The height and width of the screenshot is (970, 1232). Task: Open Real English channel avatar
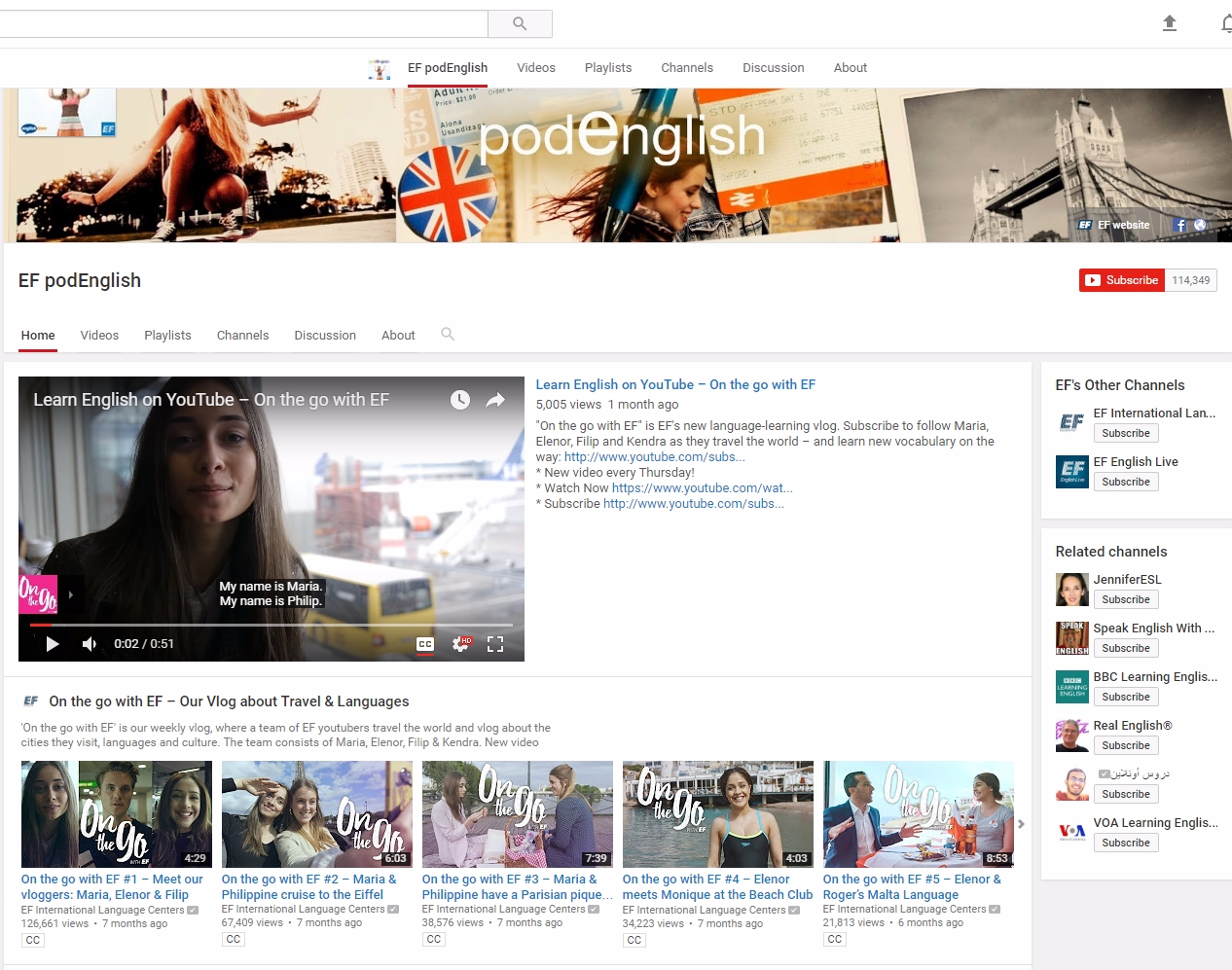click(x=1072, y=736)
